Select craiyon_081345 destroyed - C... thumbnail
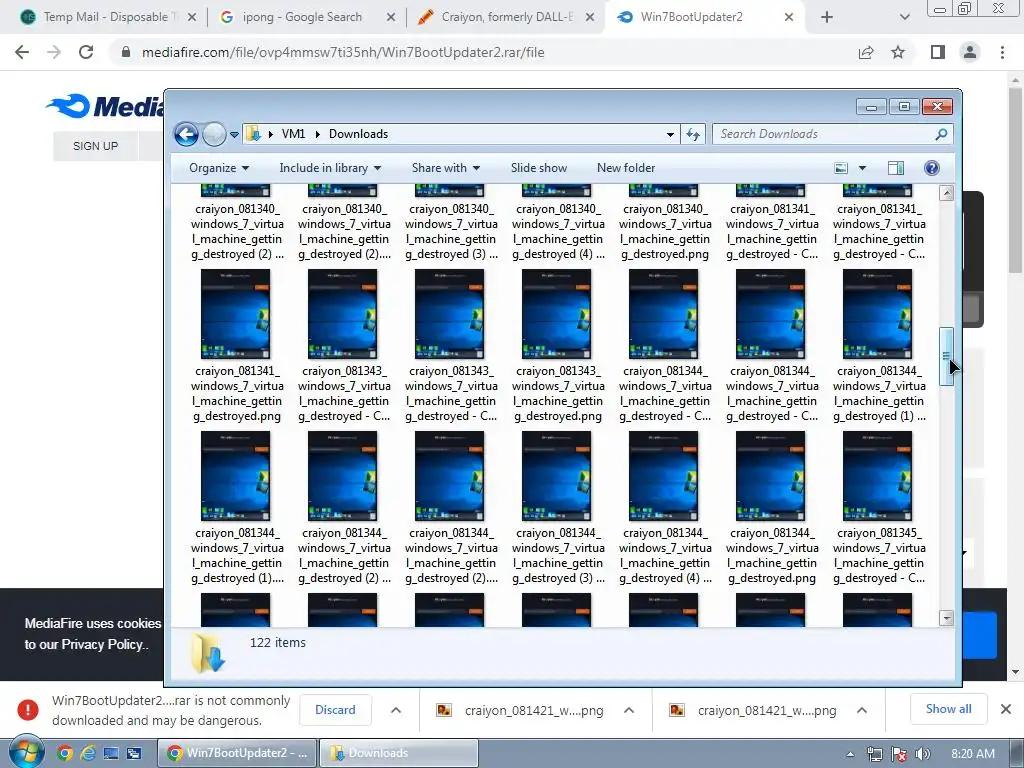 [x=877, y=476]
